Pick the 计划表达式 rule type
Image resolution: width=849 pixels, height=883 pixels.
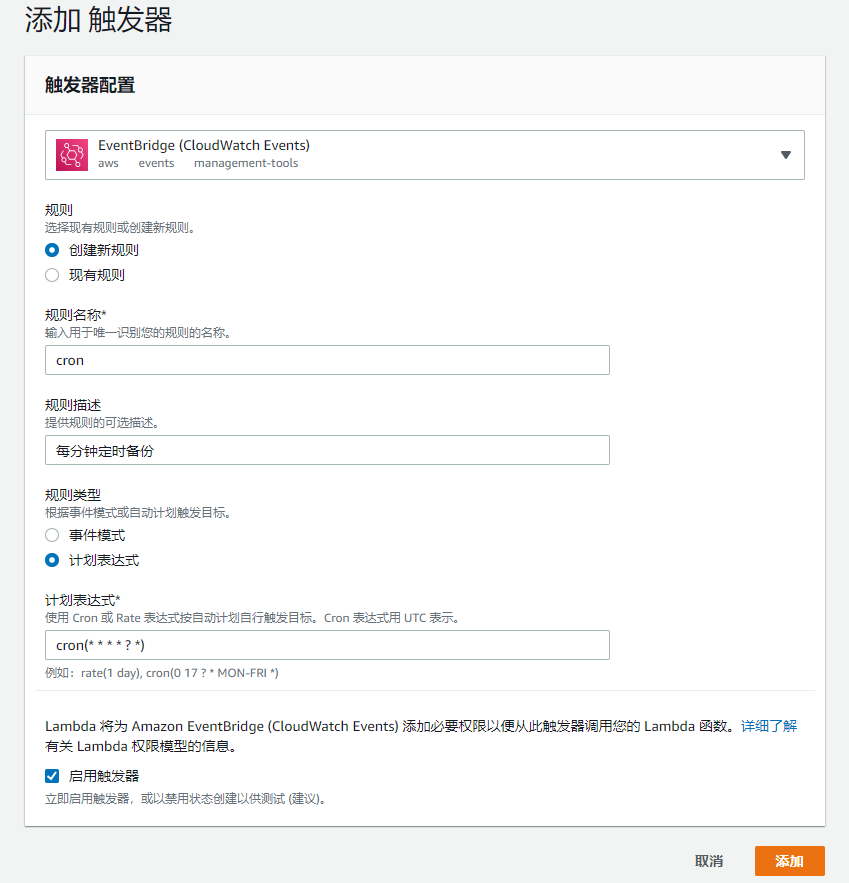pyautogui.click(x=52, y=560)
